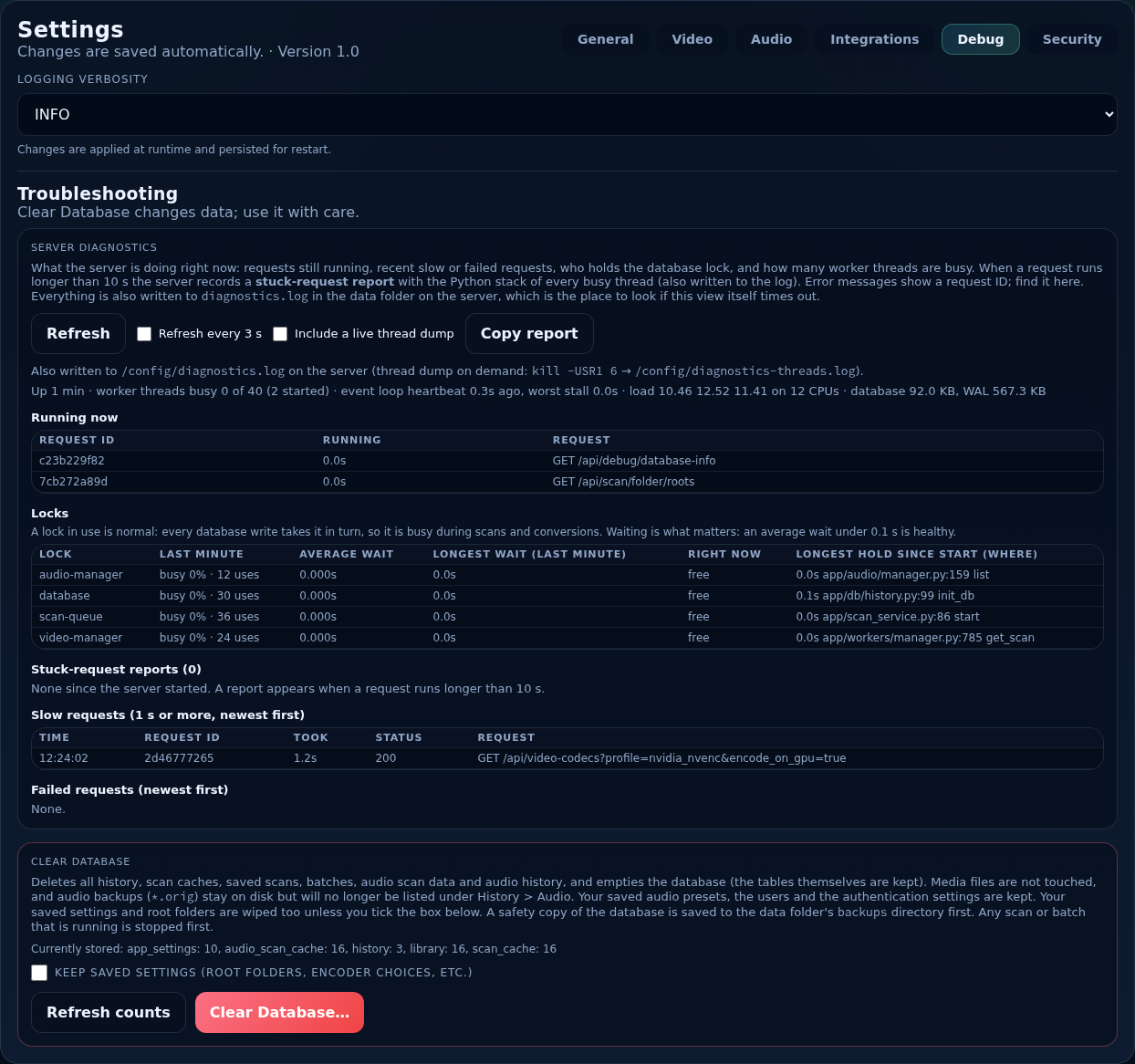Click the Refresh diagnostics button

click(78, 333)
